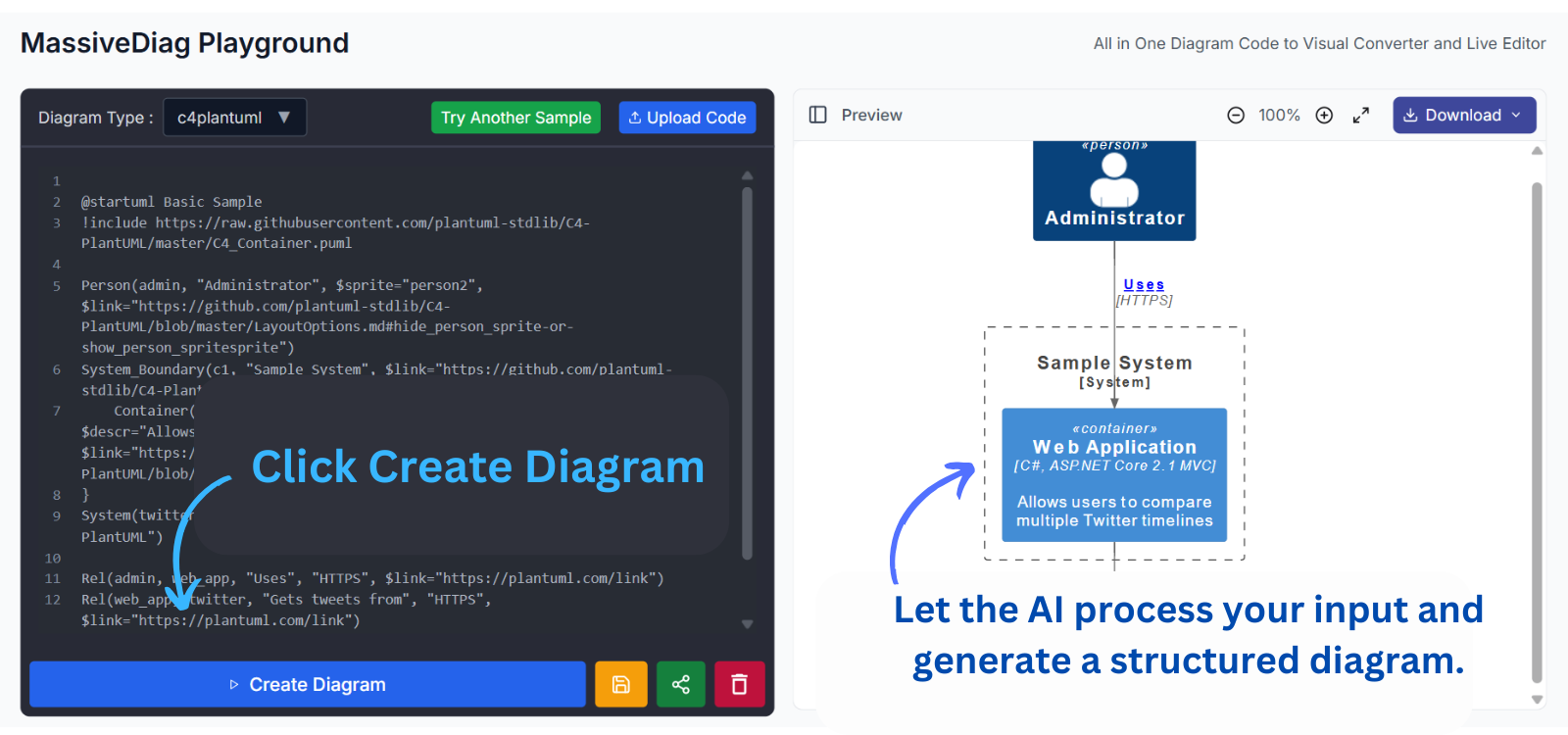Open fullscreen with the expand arrows icon
Screen dimensions: 1568x735
point(1361,116)
